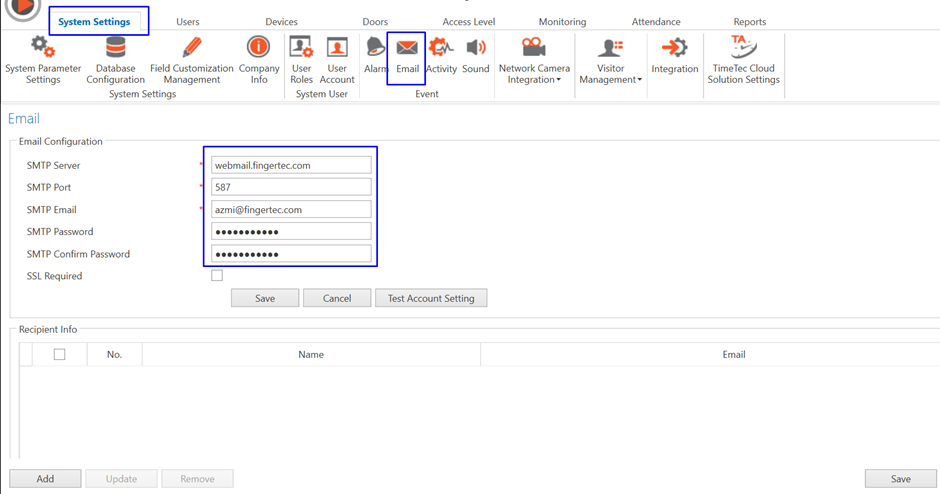The image size is (940, 494).
Task: Switch to Doors tab
Action: [375, 22]
